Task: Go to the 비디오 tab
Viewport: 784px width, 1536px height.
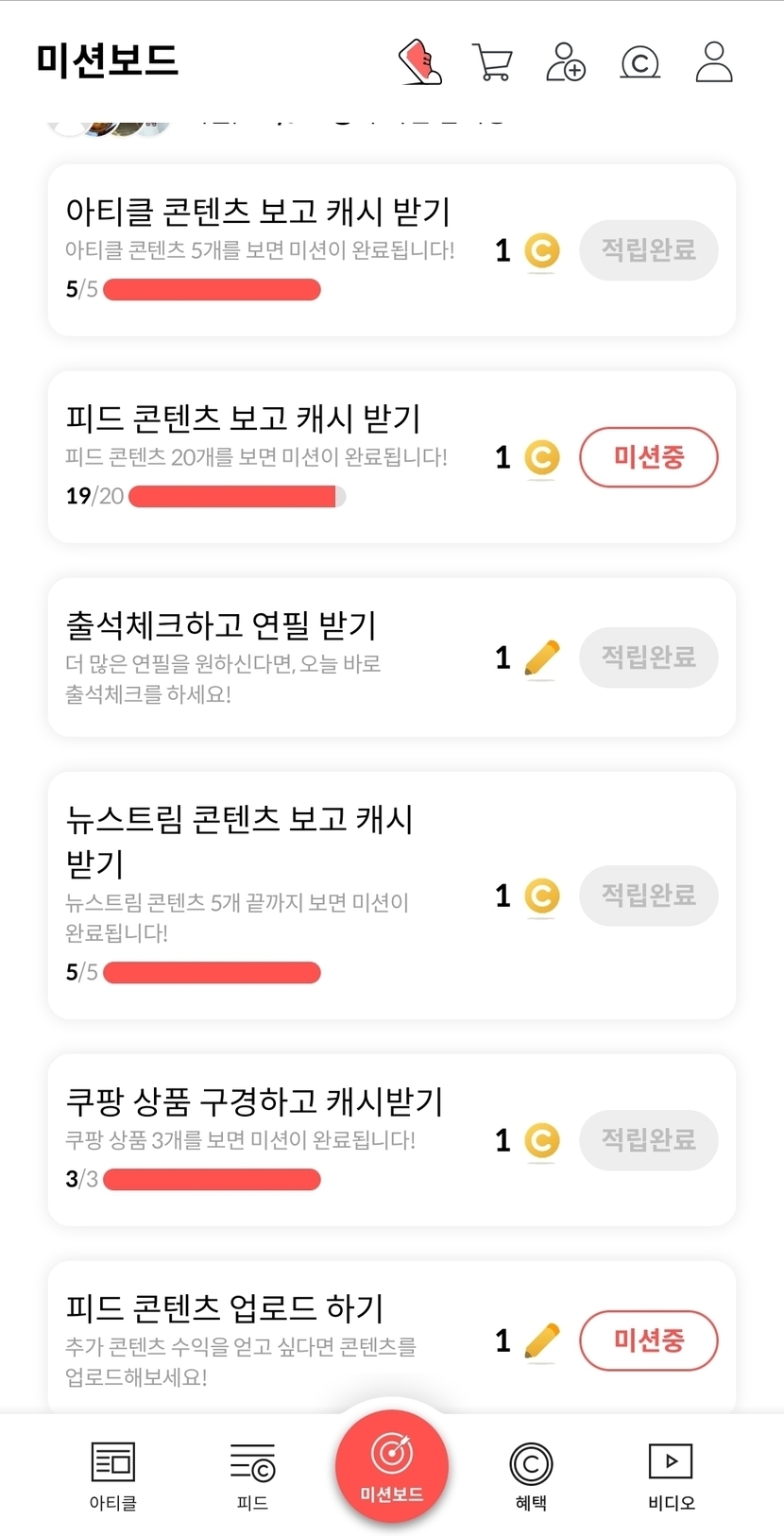Action: (x=671, y=1476)
